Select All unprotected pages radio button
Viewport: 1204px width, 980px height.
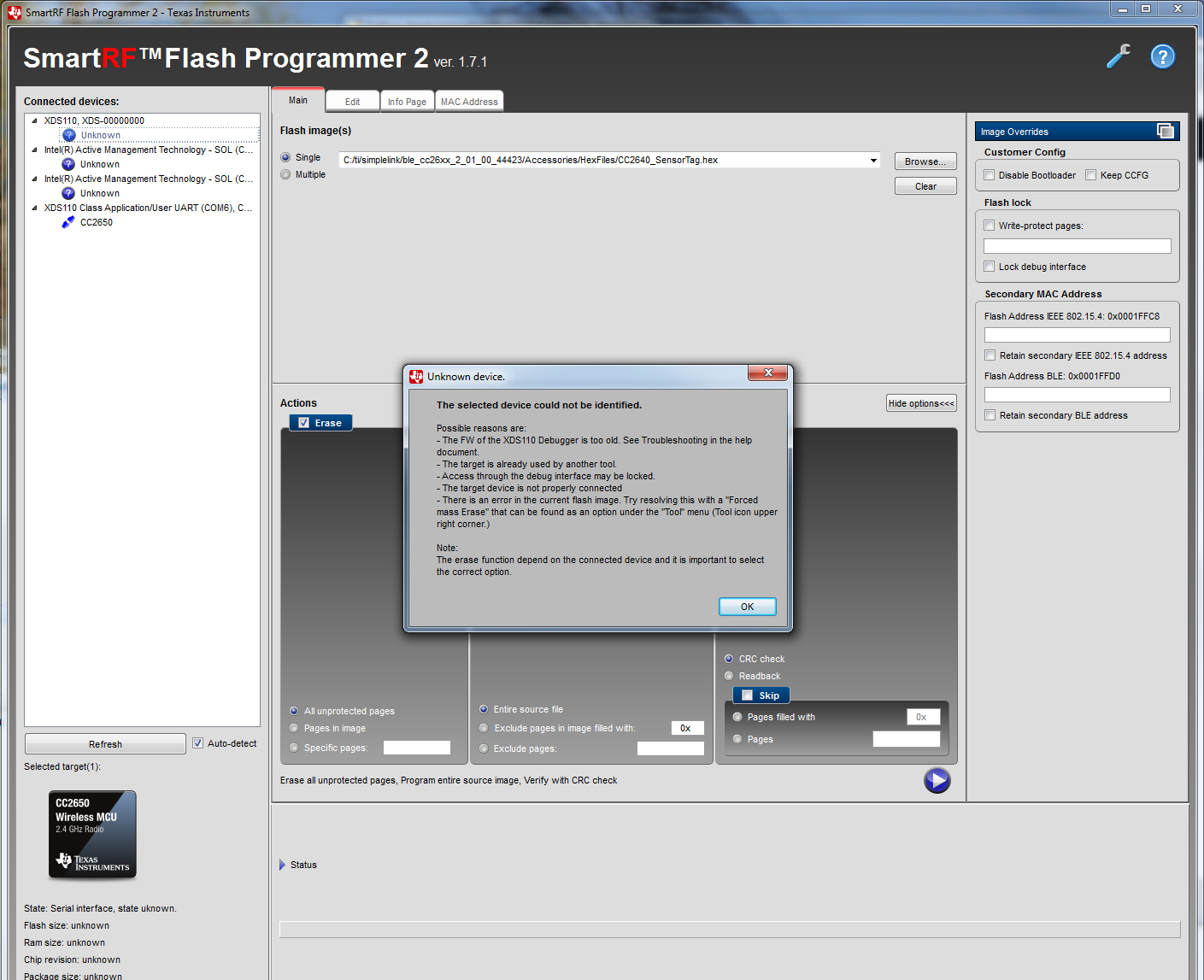(294, 711)
